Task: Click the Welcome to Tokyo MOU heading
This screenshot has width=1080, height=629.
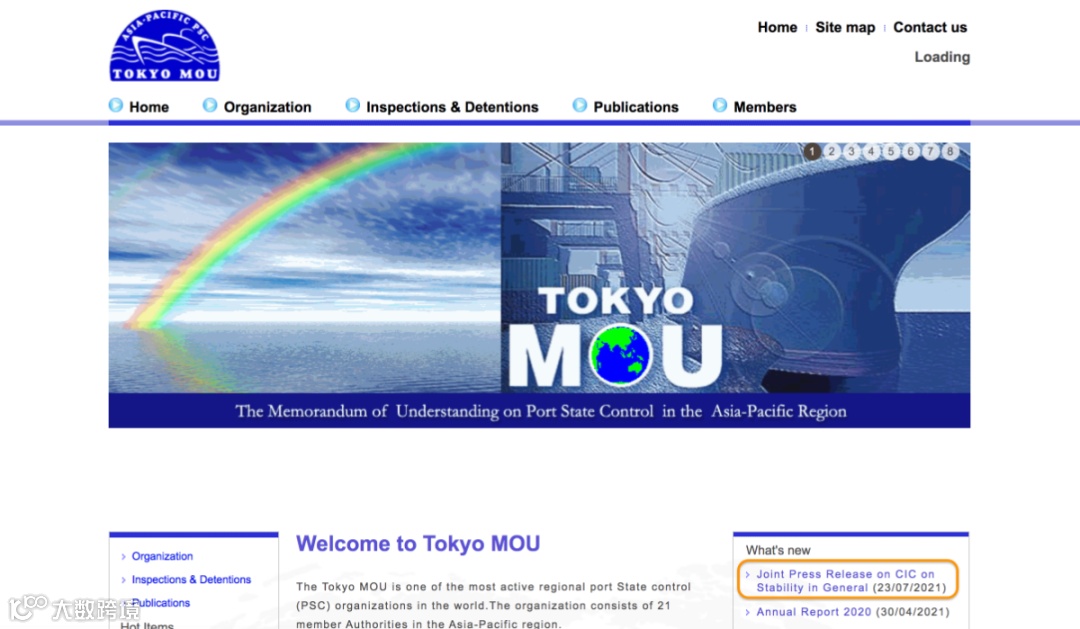Action: tap(418, 544)
